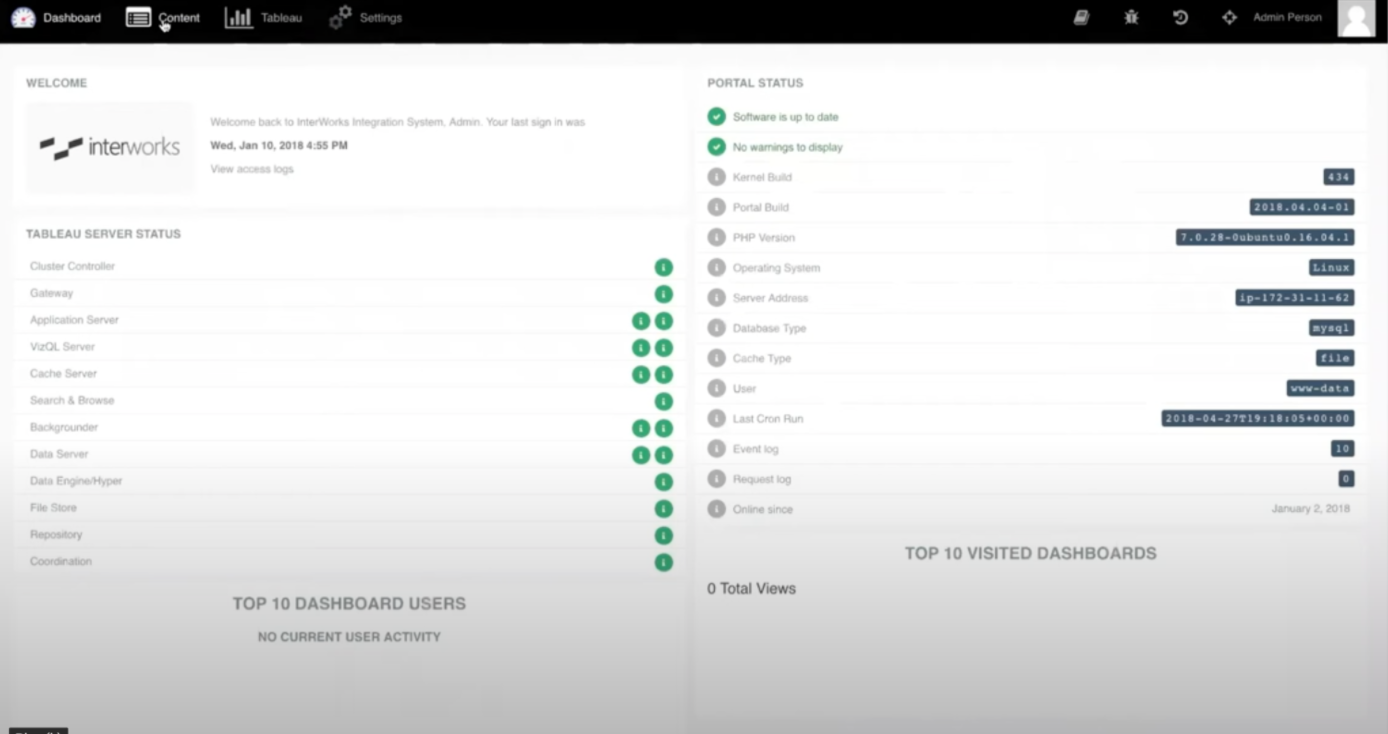This screenshot has height=734, width=1388.
Task: Click the VizQL Server row label
Action: coord(62,347)
